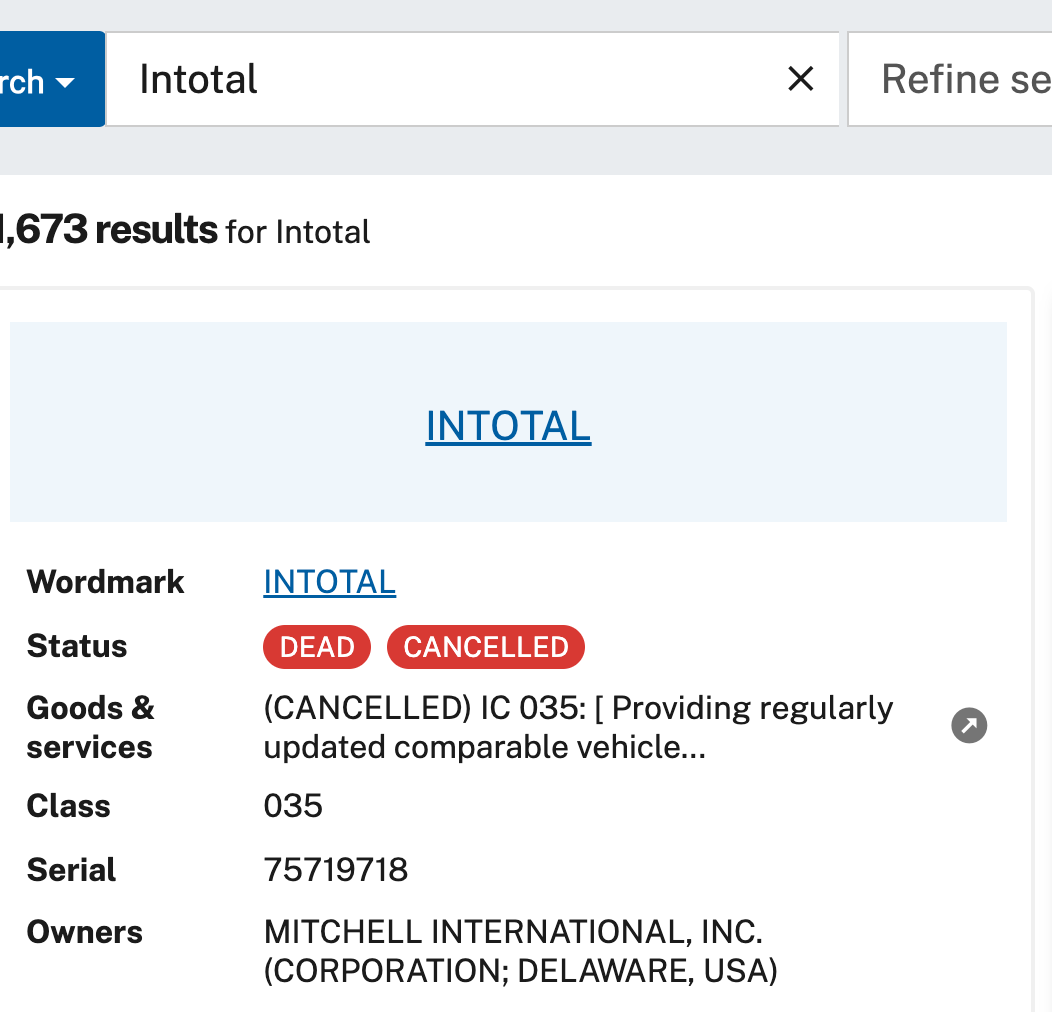Click the truncated goods and services description

(x=578, y=727)
